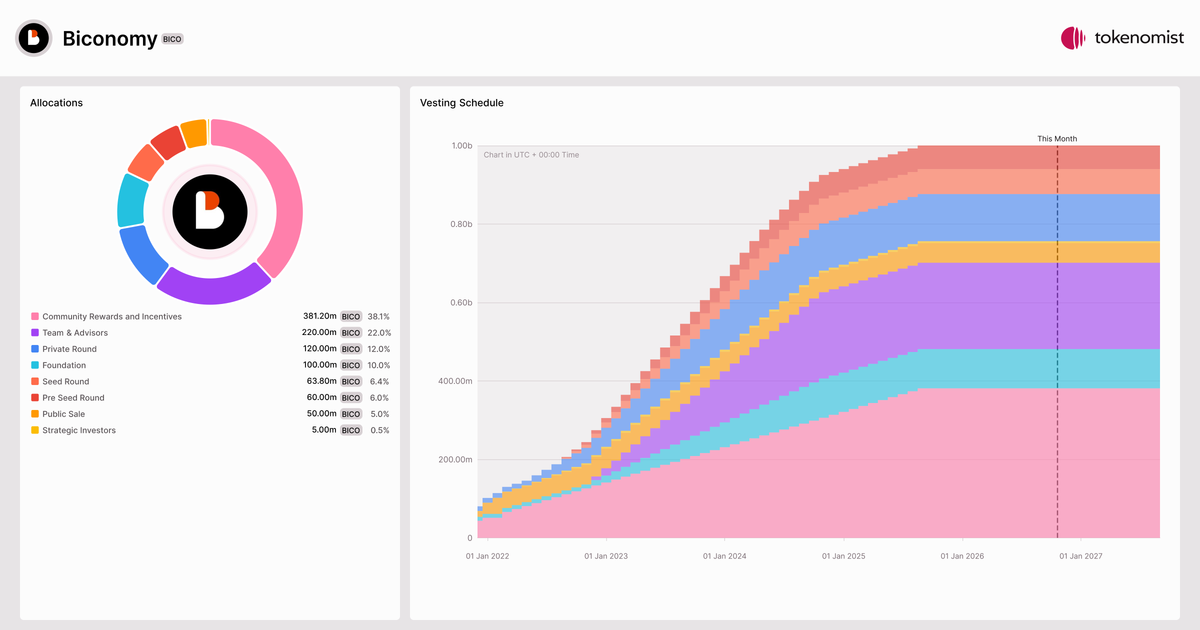The image size is (1200, 630).
Task: Click the 'Strategic Investors' legend label
Action: click(79, 431)
